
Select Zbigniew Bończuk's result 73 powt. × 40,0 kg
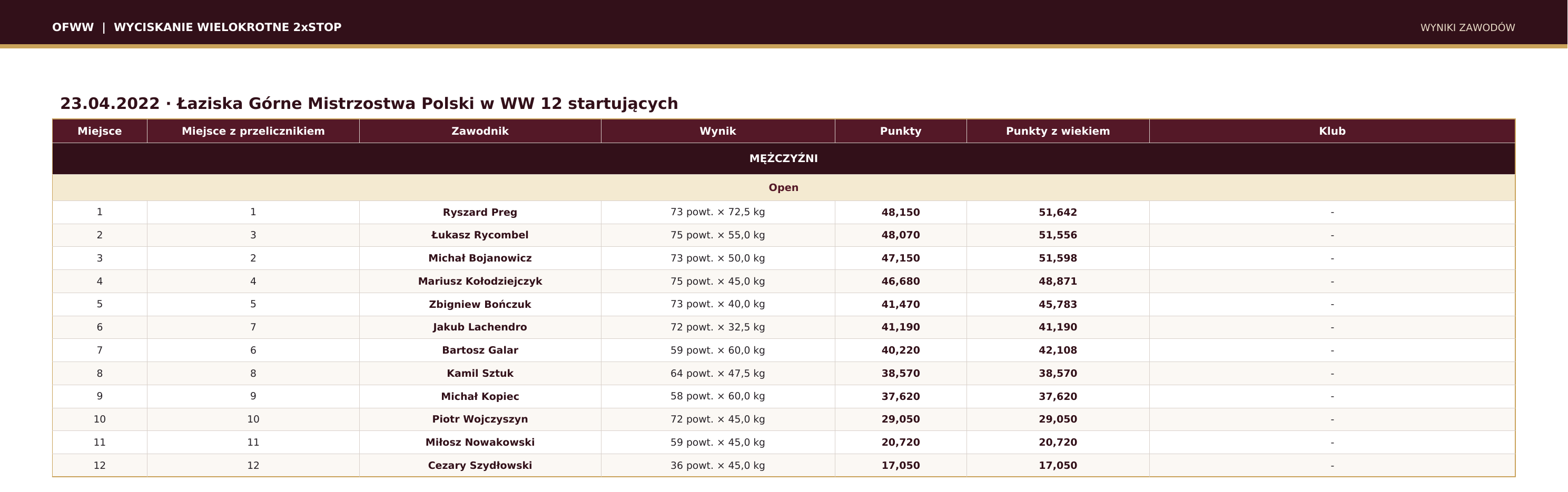pos(718,304)
